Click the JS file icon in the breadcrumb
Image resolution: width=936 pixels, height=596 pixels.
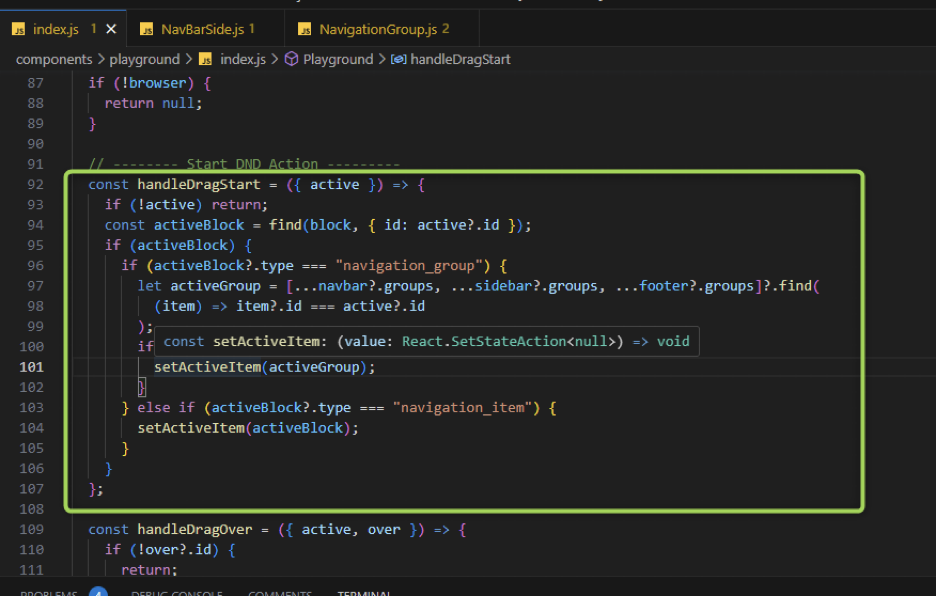205,59
